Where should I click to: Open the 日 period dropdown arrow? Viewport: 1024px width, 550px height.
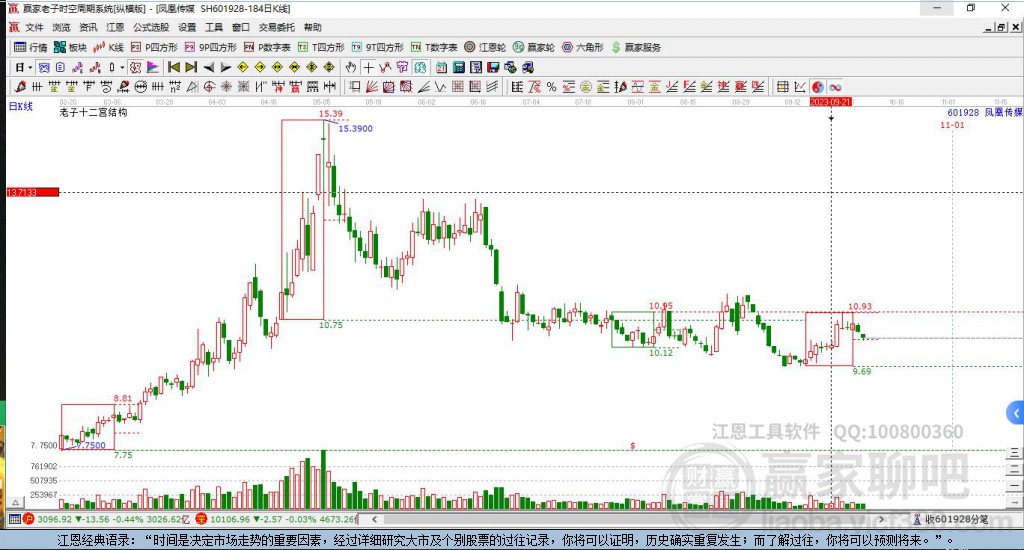tap(30, 67)
